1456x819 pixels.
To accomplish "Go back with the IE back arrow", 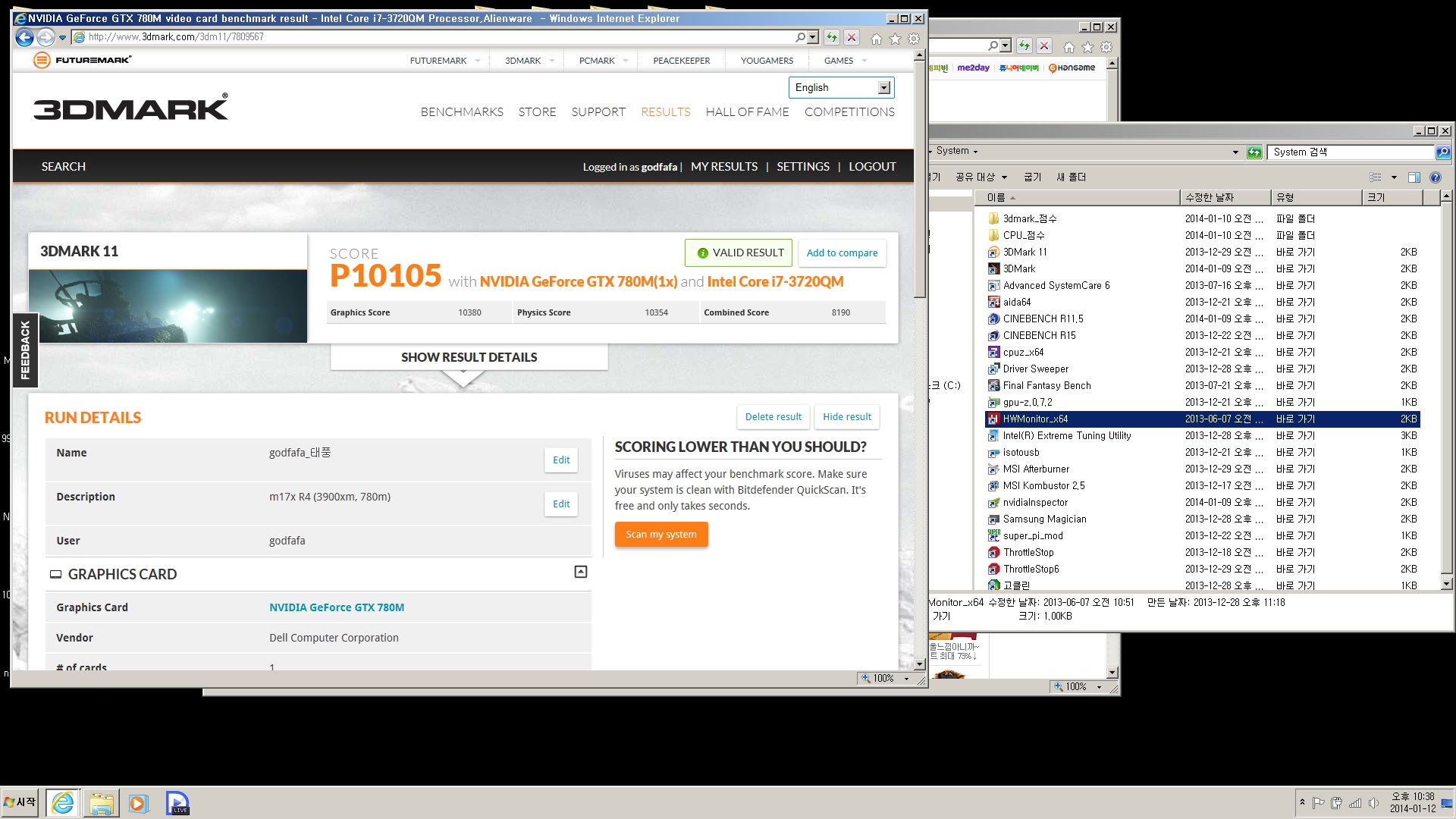I will coord(25,37).
